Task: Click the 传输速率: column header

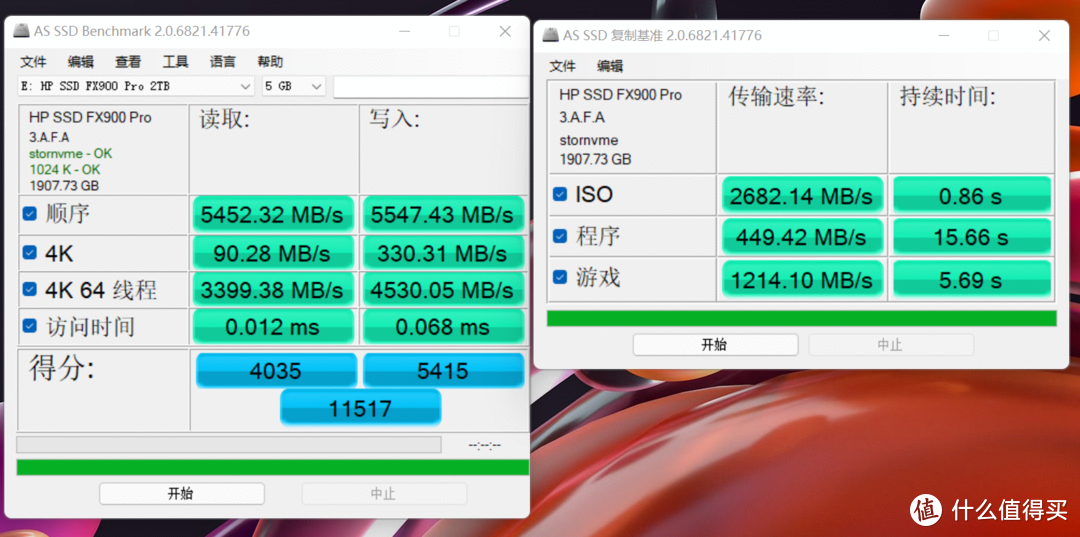Action: click(x=777, y=97)
